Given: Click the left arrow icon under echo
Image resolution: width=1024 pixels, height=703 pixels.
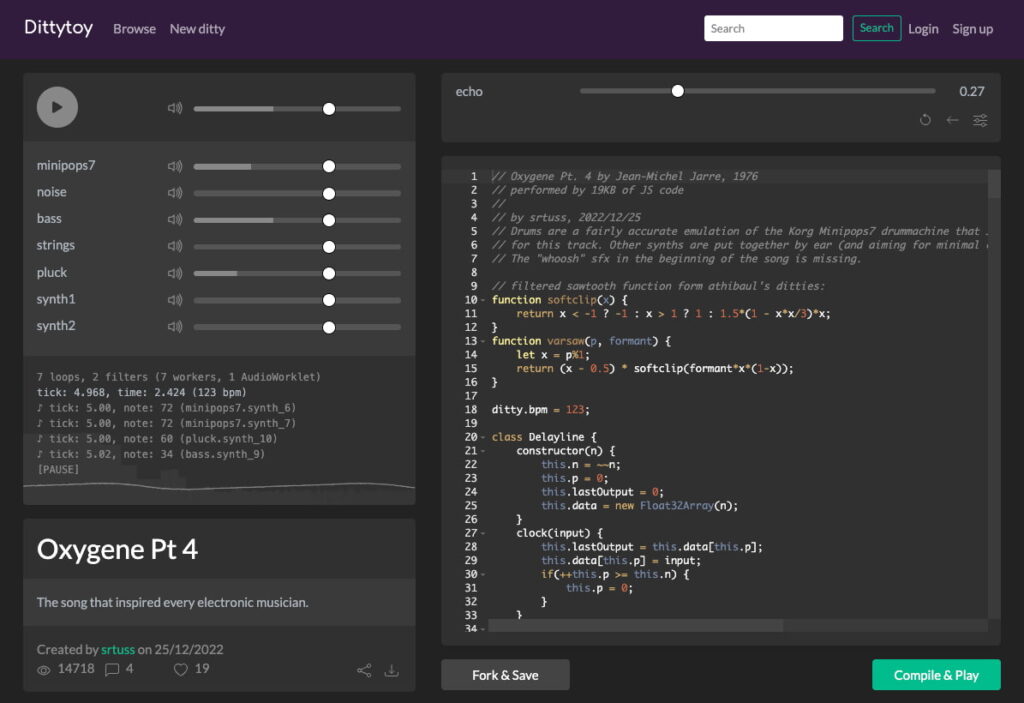Looking at the screenshot, I should (952, 120).
